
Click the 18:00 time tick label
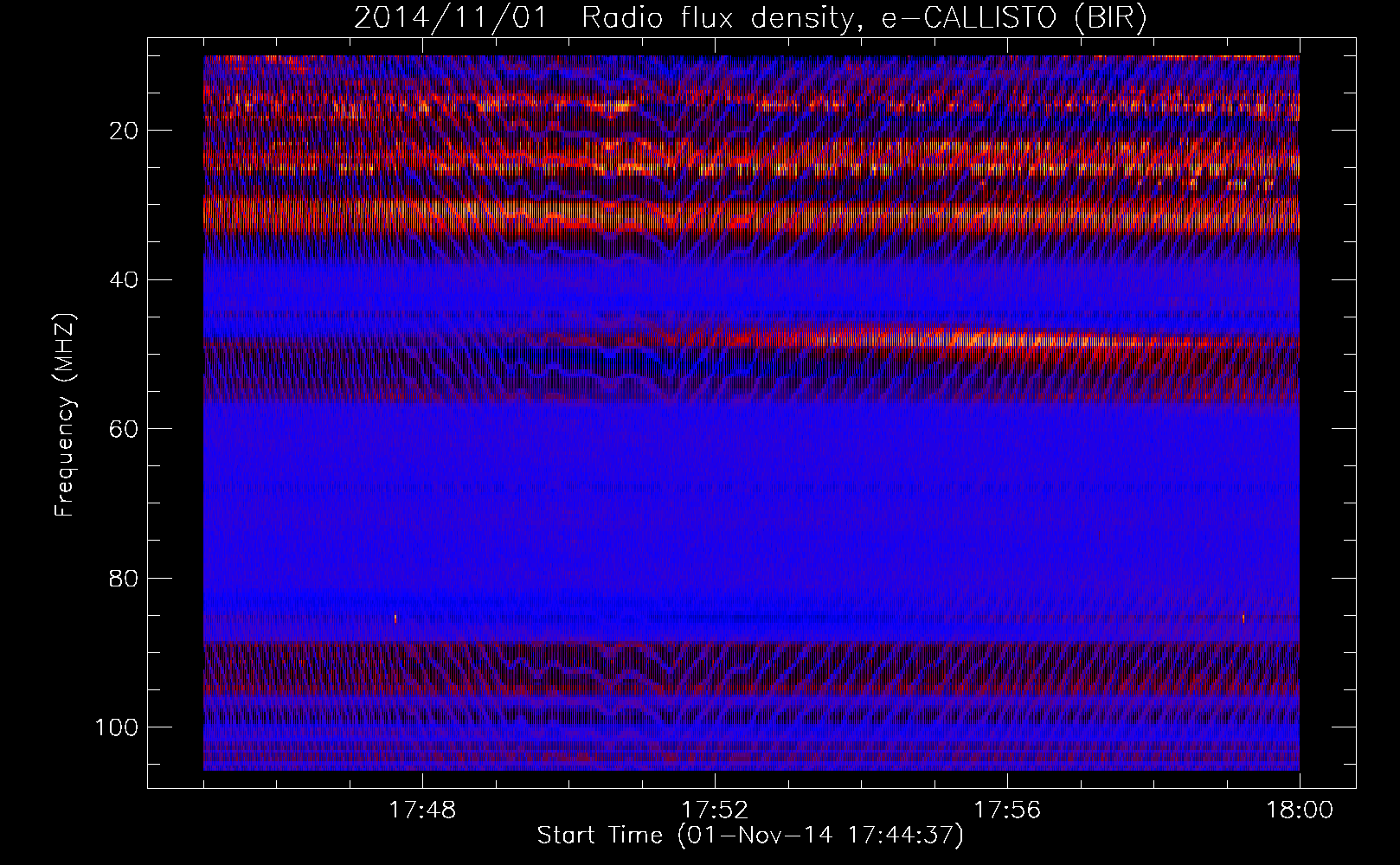(x=1300, y=811)
